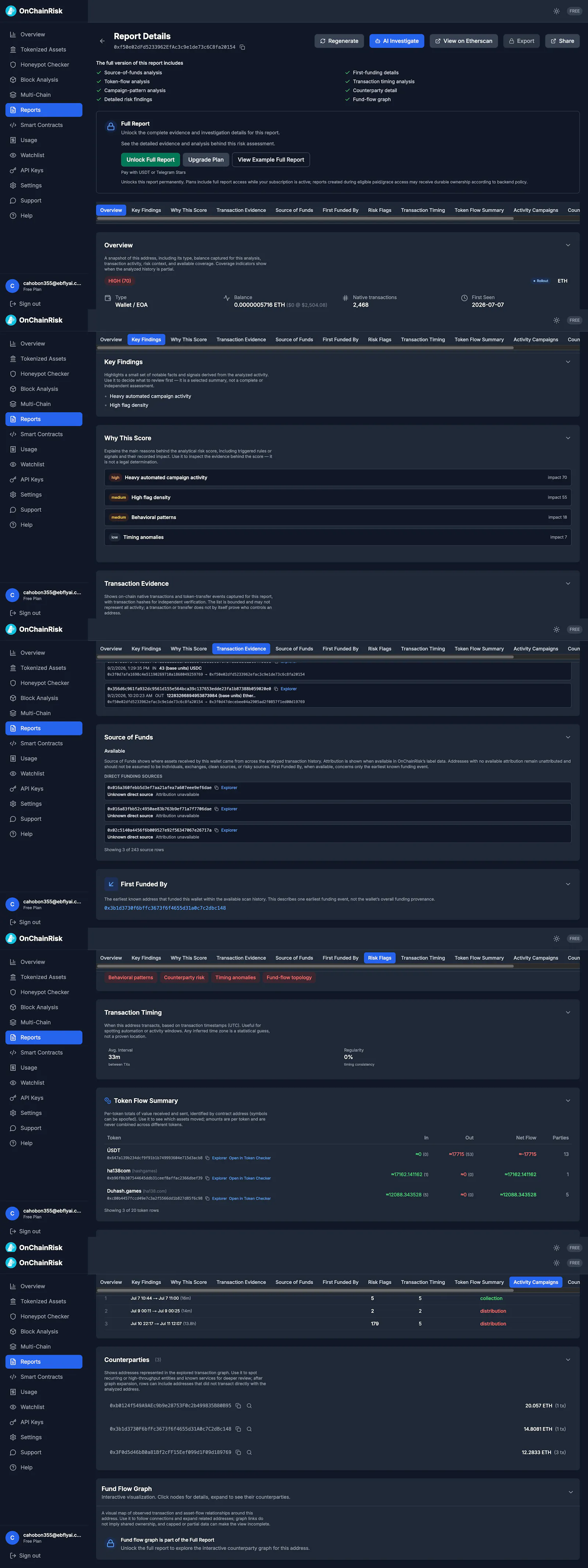588x1568 pixels.
Task: Copy Duhash.games contract address 0xc80b4457
Action: (x=207, y=1198)
